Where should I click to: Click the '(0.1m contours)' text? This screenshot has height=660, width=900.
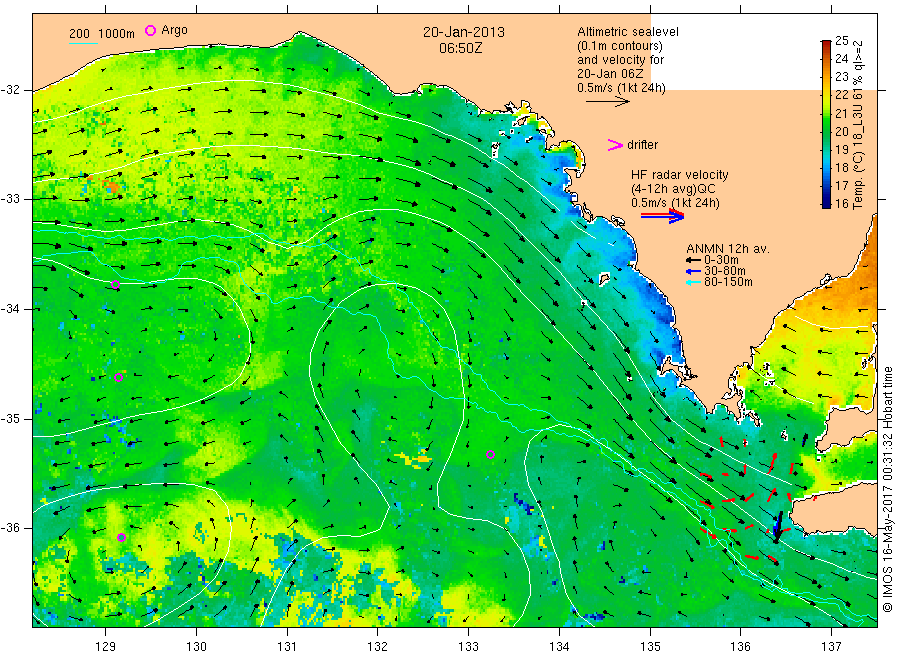[619, 46]
